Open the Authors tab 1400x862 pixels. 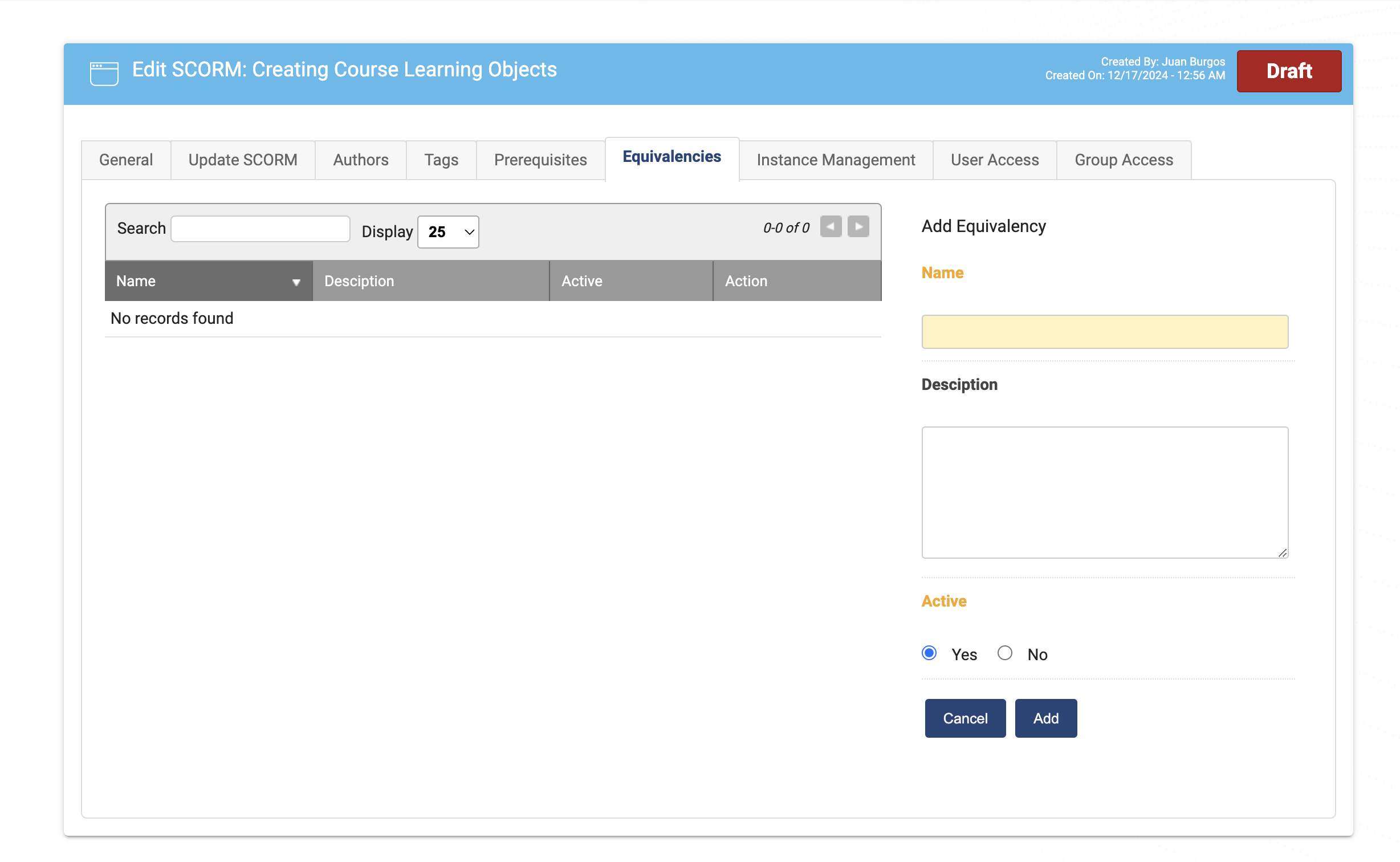pyautogui.click(x=361, y=160)
